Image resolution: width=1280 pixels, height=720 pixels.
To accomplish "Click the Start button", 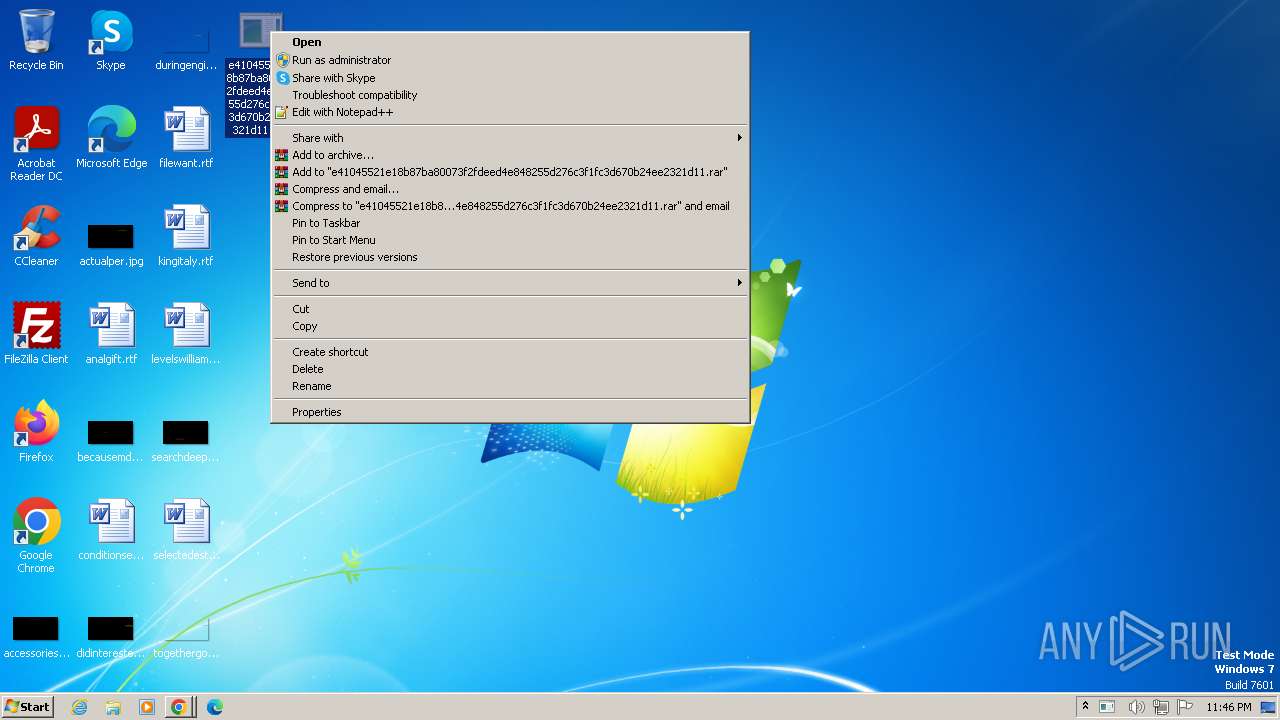I will click(x=27, y=707).
